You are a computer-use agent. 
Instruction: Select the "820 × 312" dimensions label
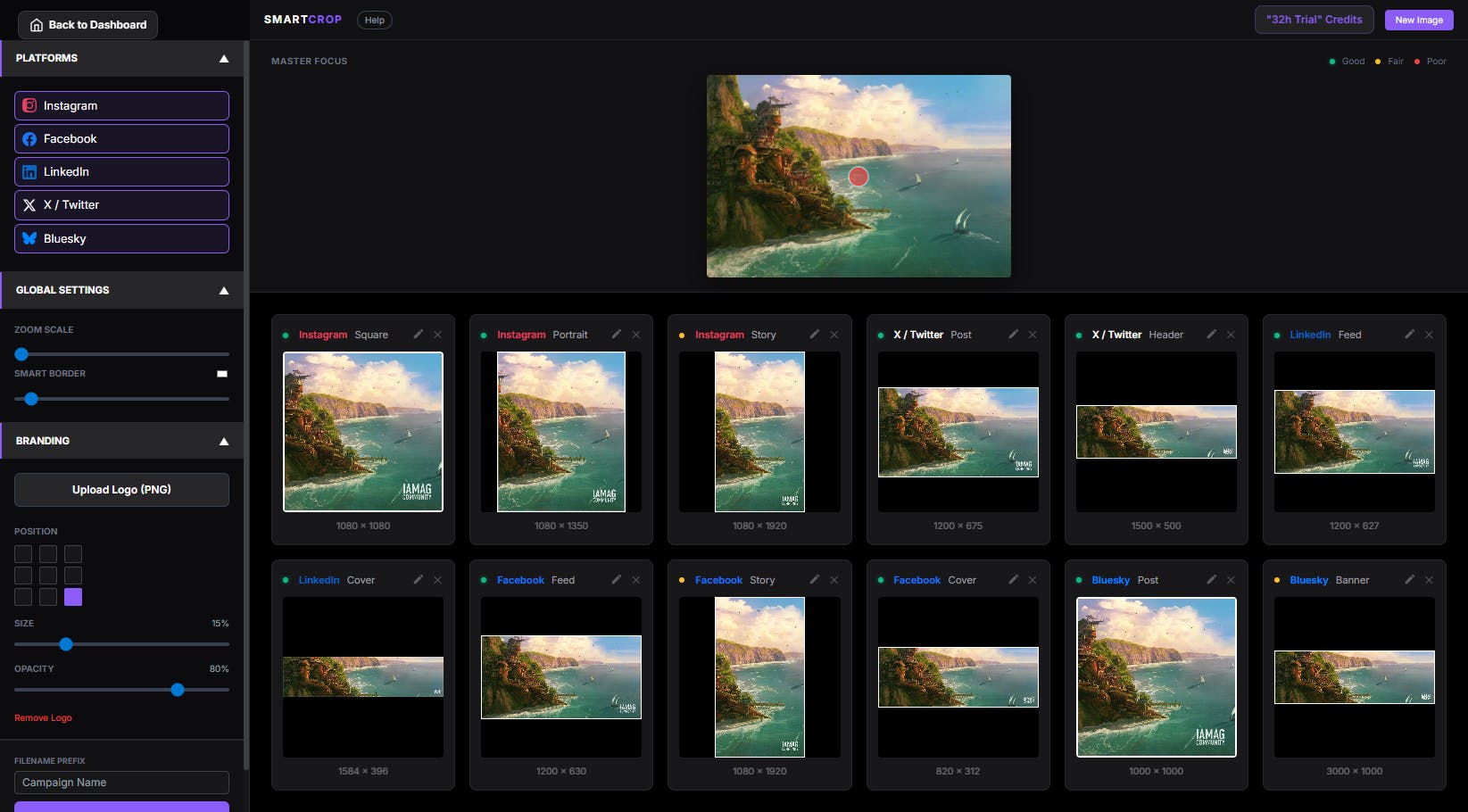point(958,771)
